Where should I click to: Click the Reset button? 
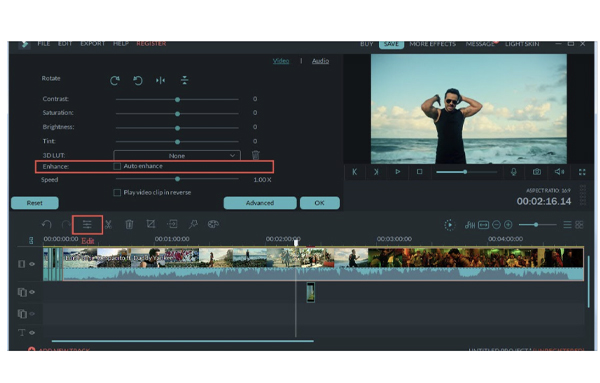(x=35, y=203)
